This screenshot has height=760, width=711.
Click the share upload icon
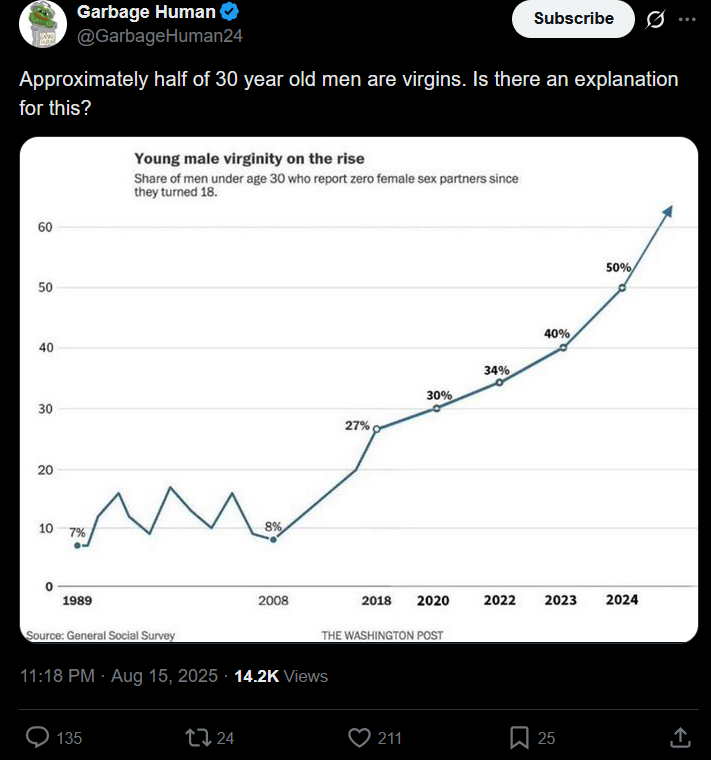pyautogui.click(x=680, y=738)
